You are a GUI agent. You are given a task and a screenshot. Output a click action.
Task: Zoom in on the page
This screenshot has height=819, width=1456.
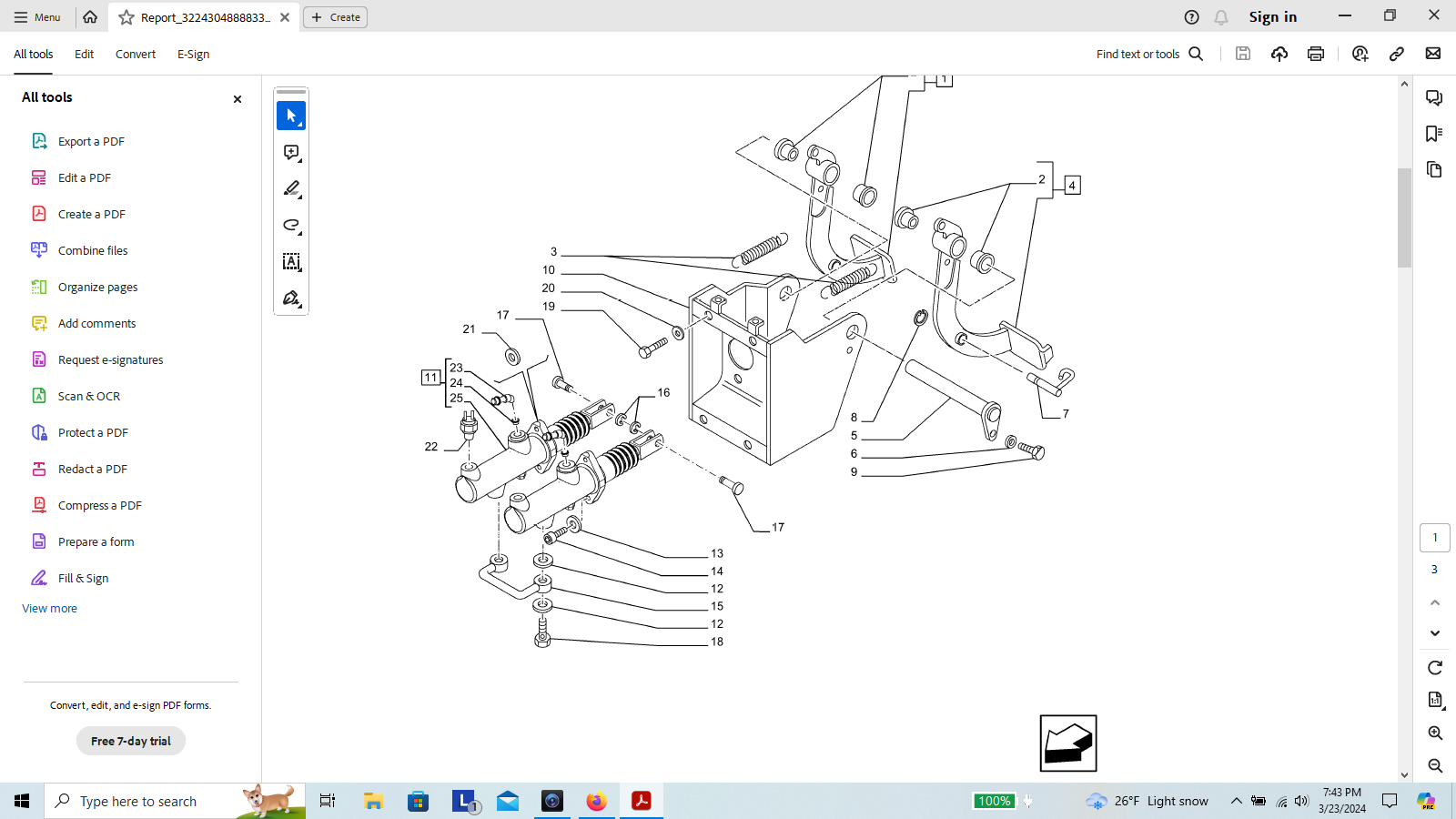(1435, 733)
